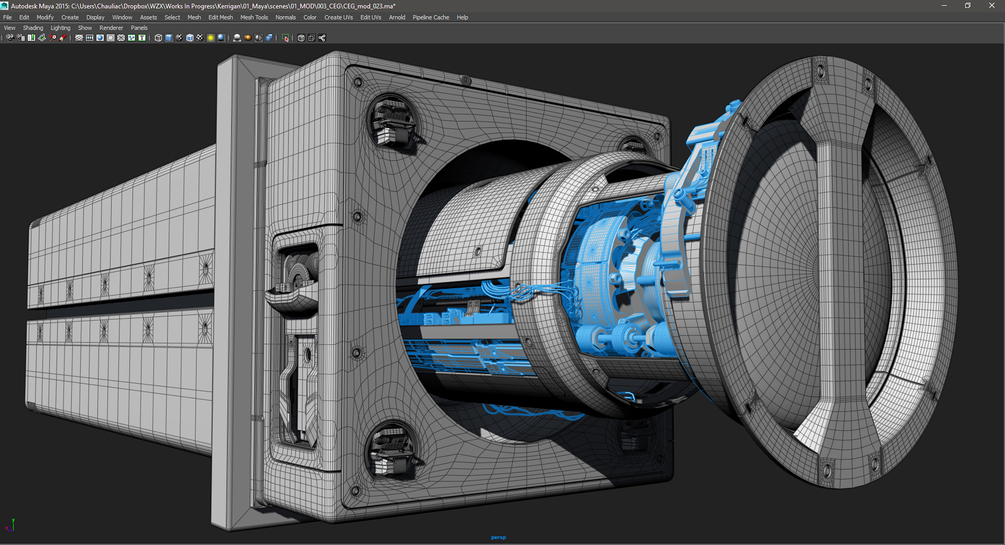Click the camera Bookmarks icon
This screenshot has width=1005, height=545.
[31, 38]
